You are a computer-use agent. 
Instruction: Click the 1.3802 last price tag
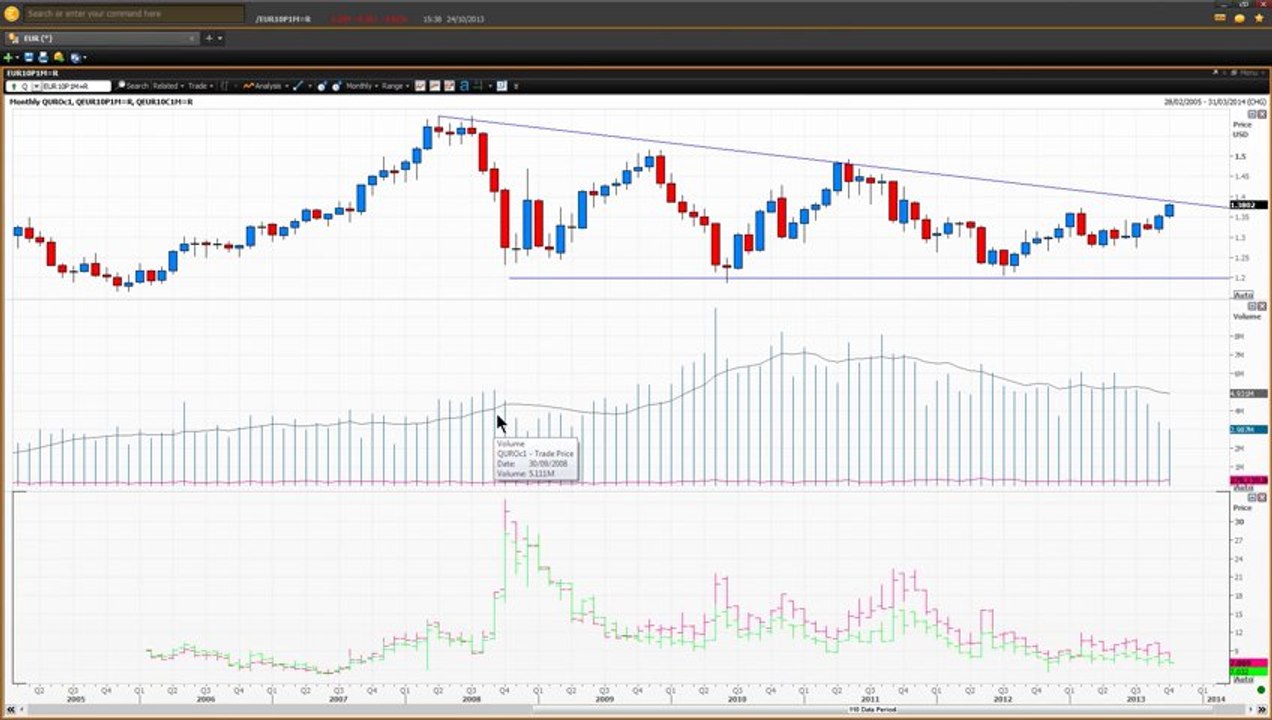coord(1250,205)
